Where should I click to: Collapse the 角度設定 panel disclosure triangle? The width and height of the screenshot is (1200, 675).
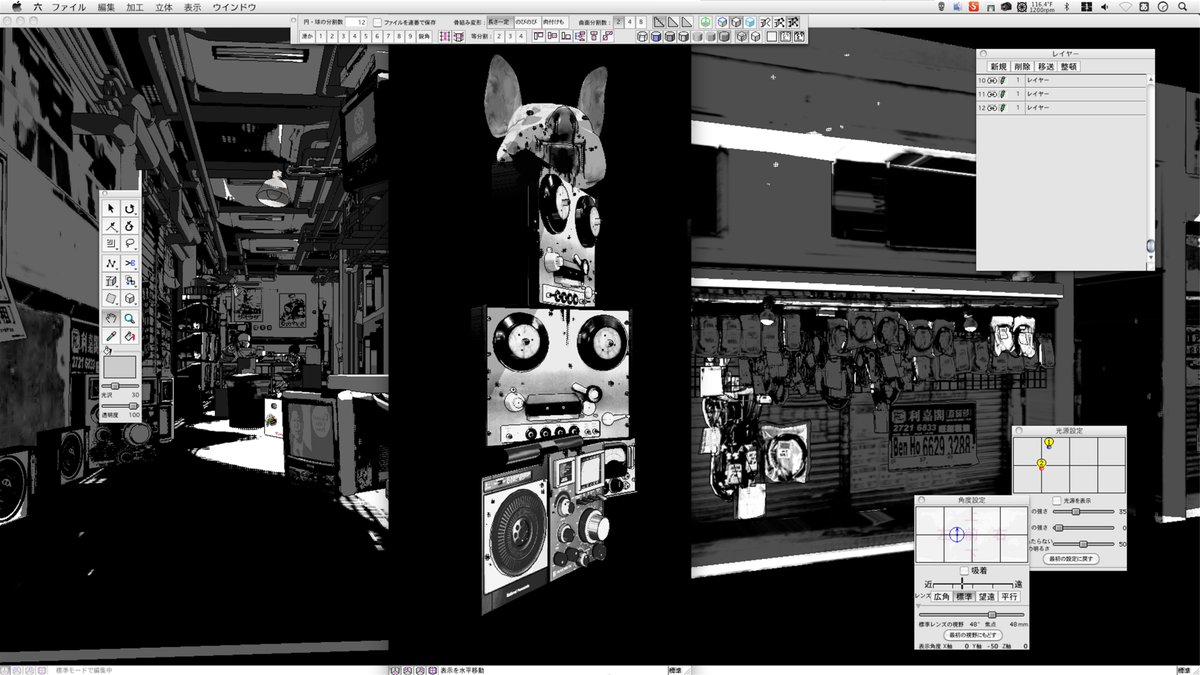coord(921,604)
